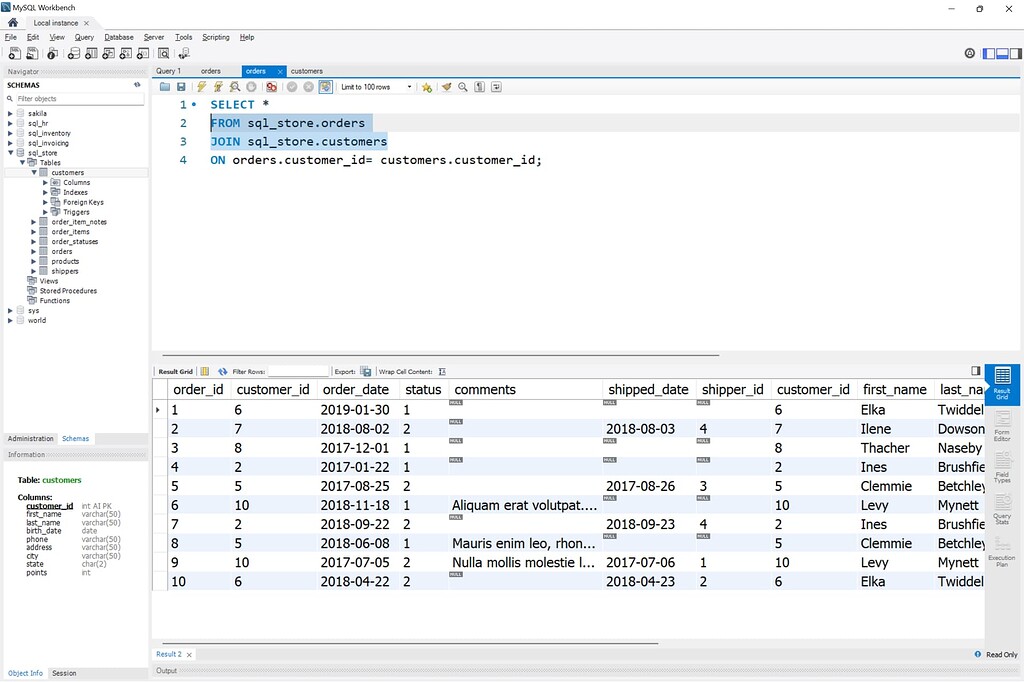1024x682 pixels.
Task: Open the Limit to 100 rows dropdown
Action: coord(409,87)
